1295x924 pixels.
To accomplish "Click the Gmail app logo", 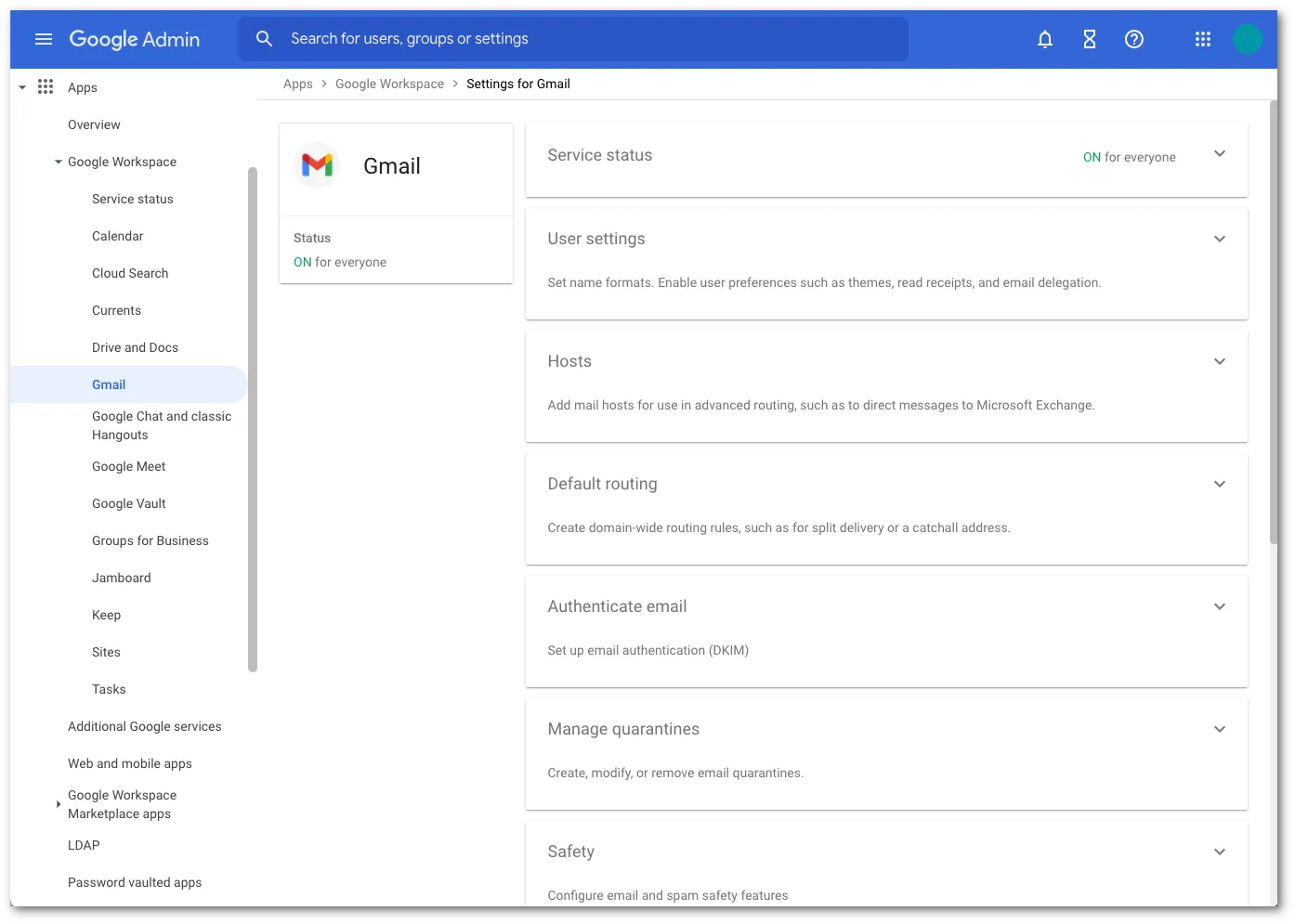I will 317,165.
